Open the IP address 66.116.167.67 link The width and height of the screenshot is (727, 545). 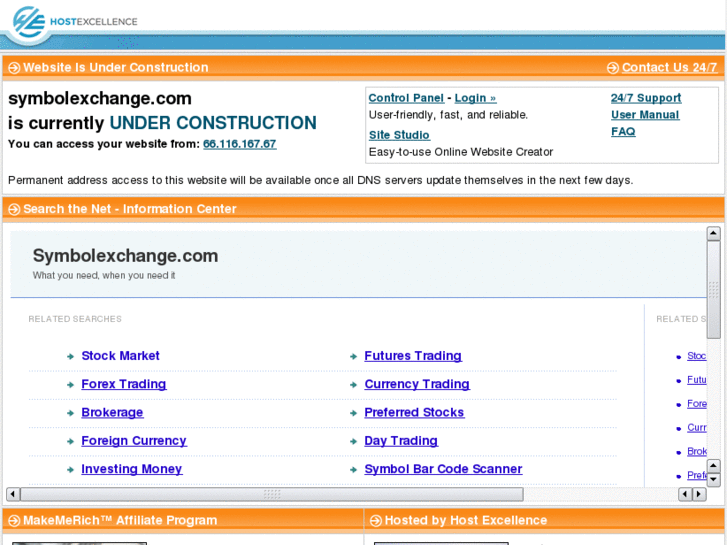(x=240, y=144)
